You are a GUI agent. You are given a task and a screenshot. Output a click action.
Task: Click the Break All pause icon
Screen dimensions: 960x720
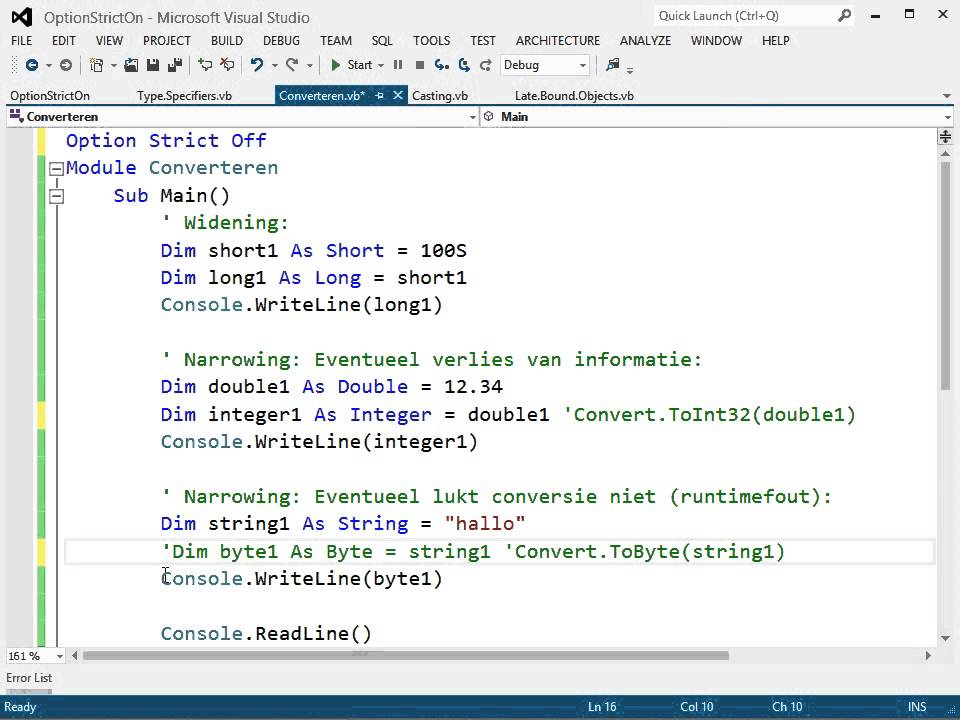[398, 65]
